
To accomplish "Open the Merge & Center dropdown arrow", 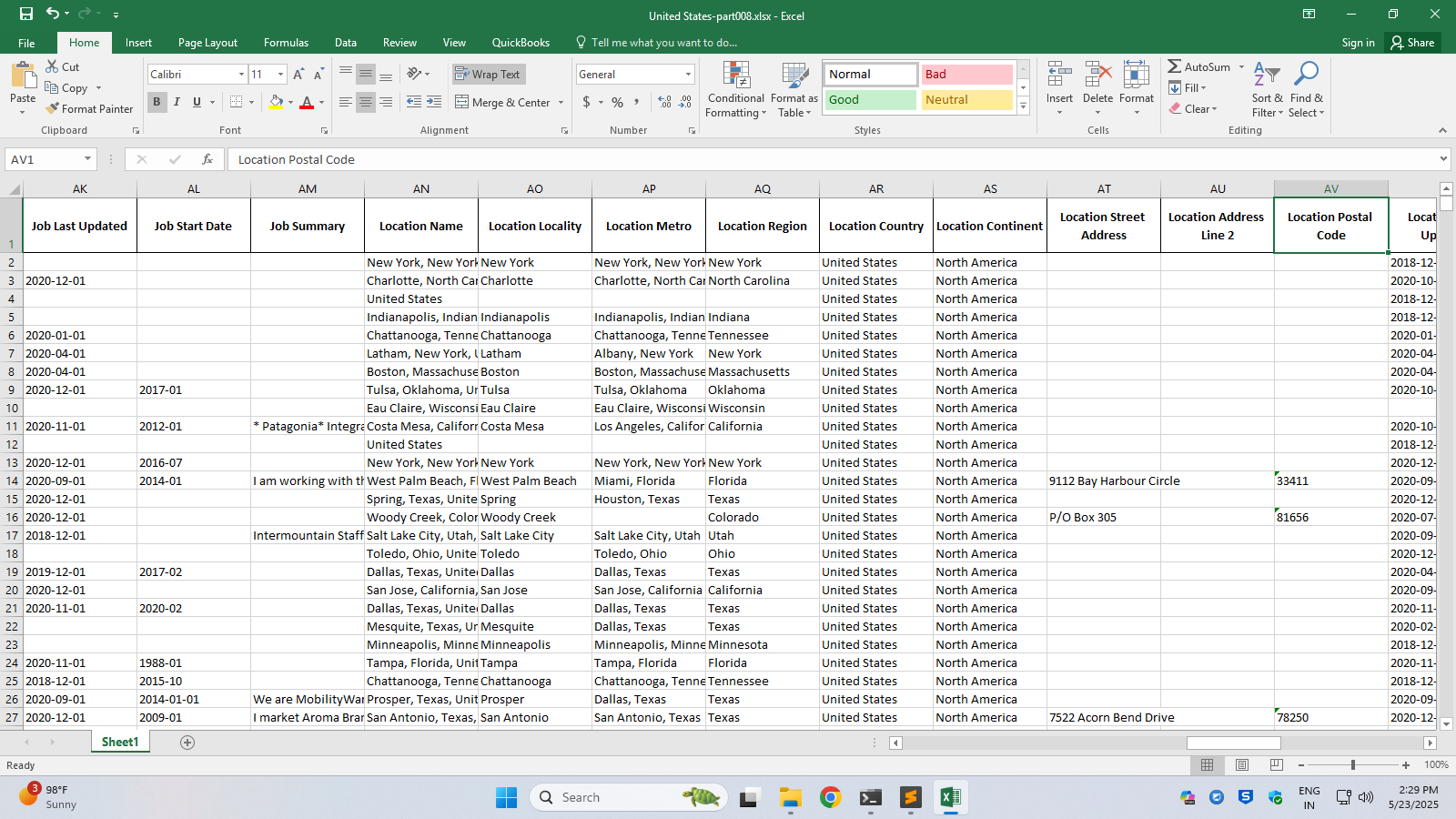I will (x=561, y=103).
